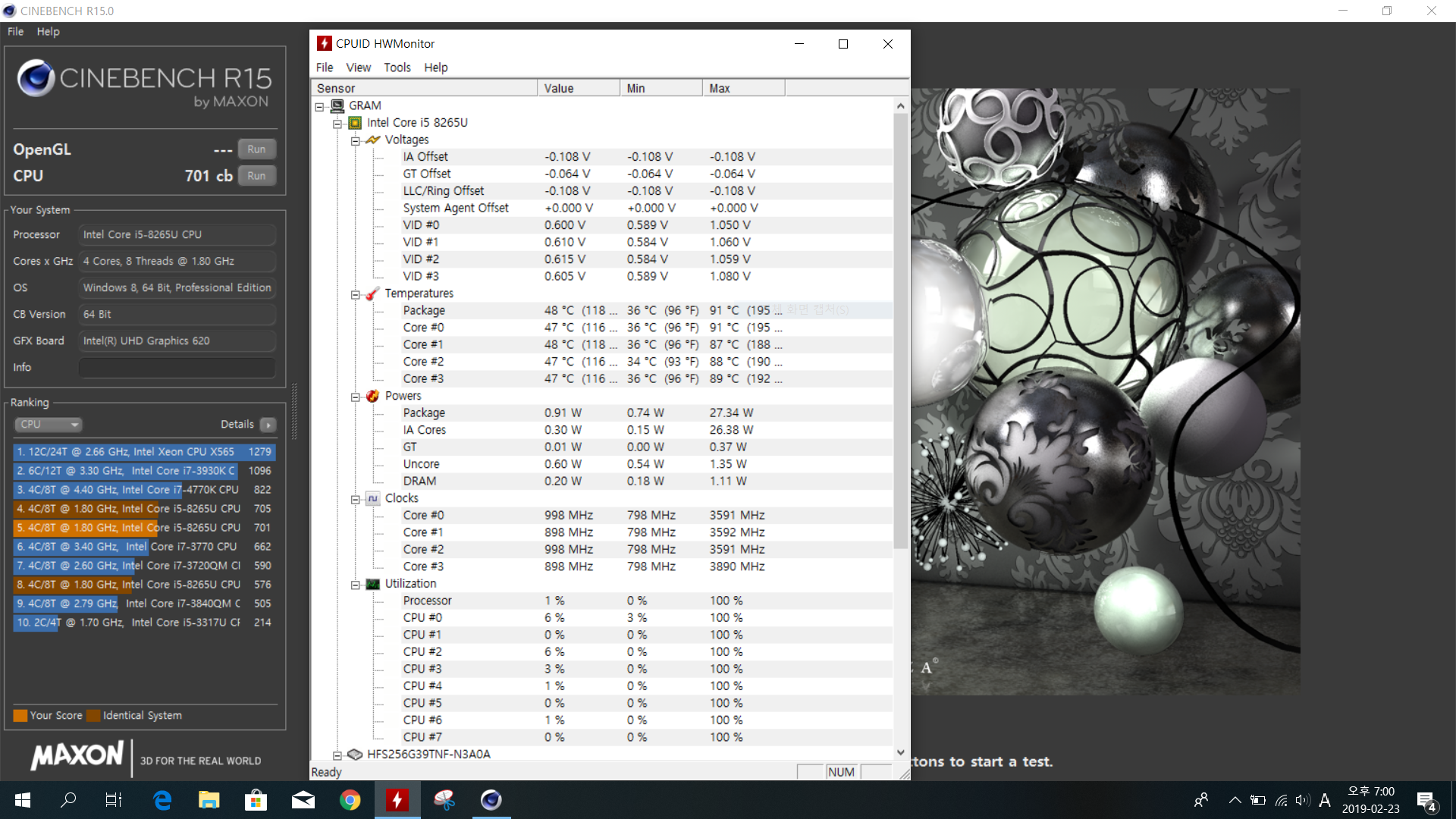Expand the HFS256G39TNF-N3A0A drive node
The width and height of the screenshot is (1456, 819).
click(x=337, y=755)
